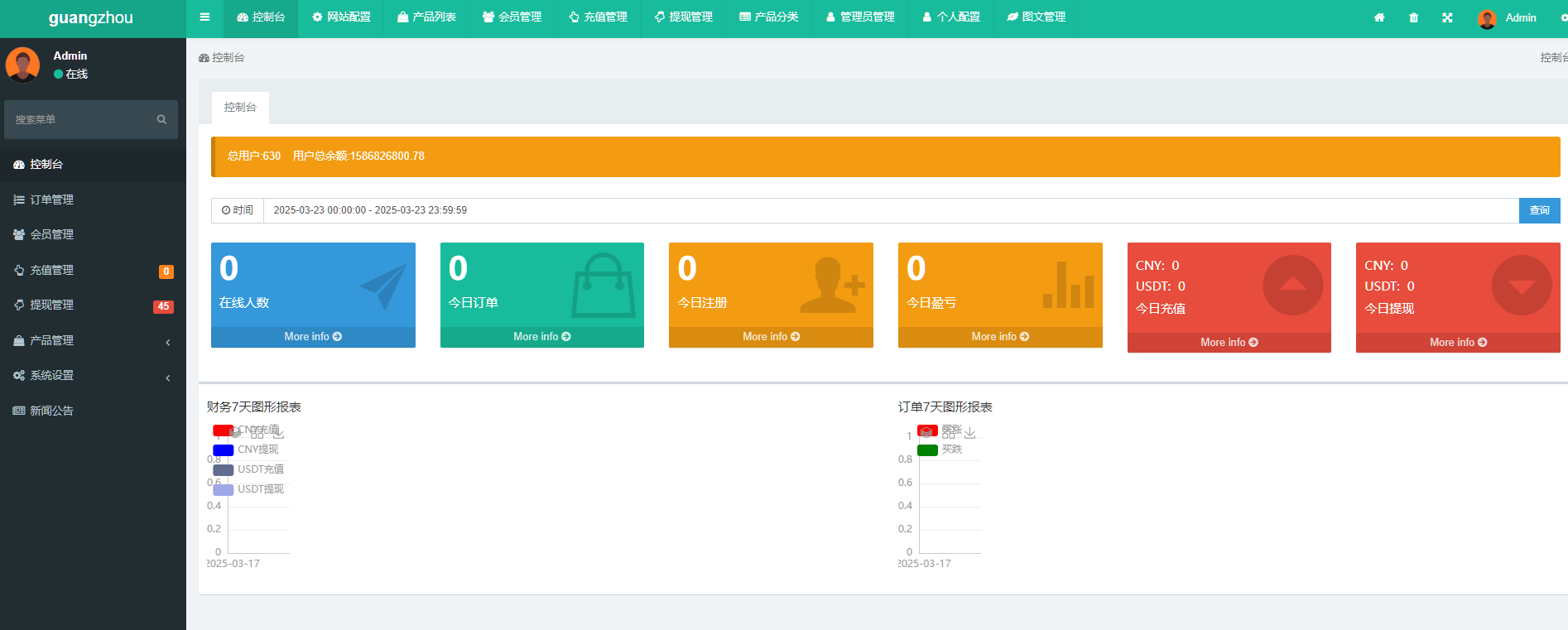Enter fullscreen using the expand icon
Viewport: 1568px width, 630px height.
pos(1447,17)
